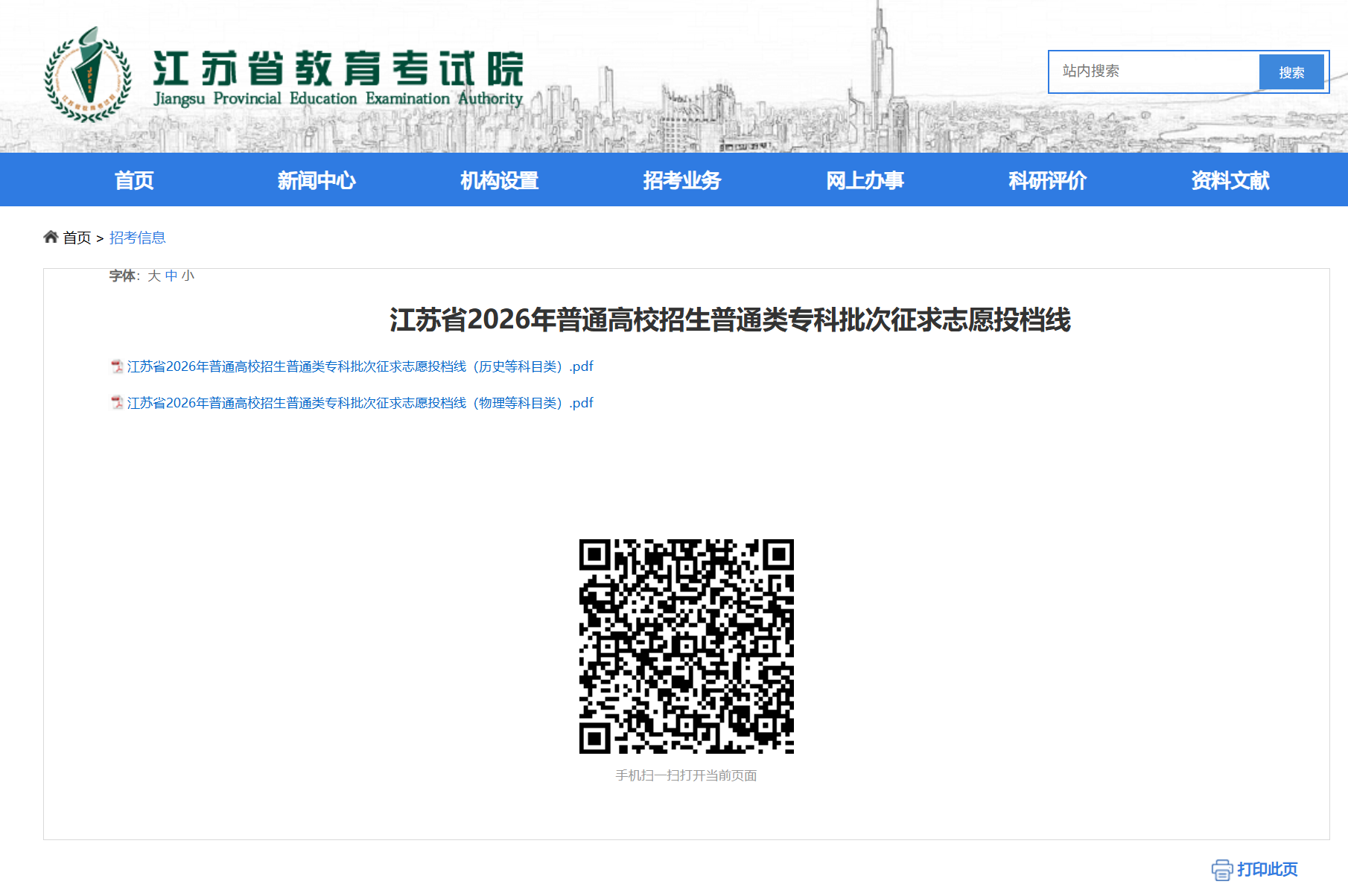This screenshot has width=1348, height=896.
Task: Click PDF icon beside 历史等科目类 file
Action: pyautogui.click(x=117, y=366)
